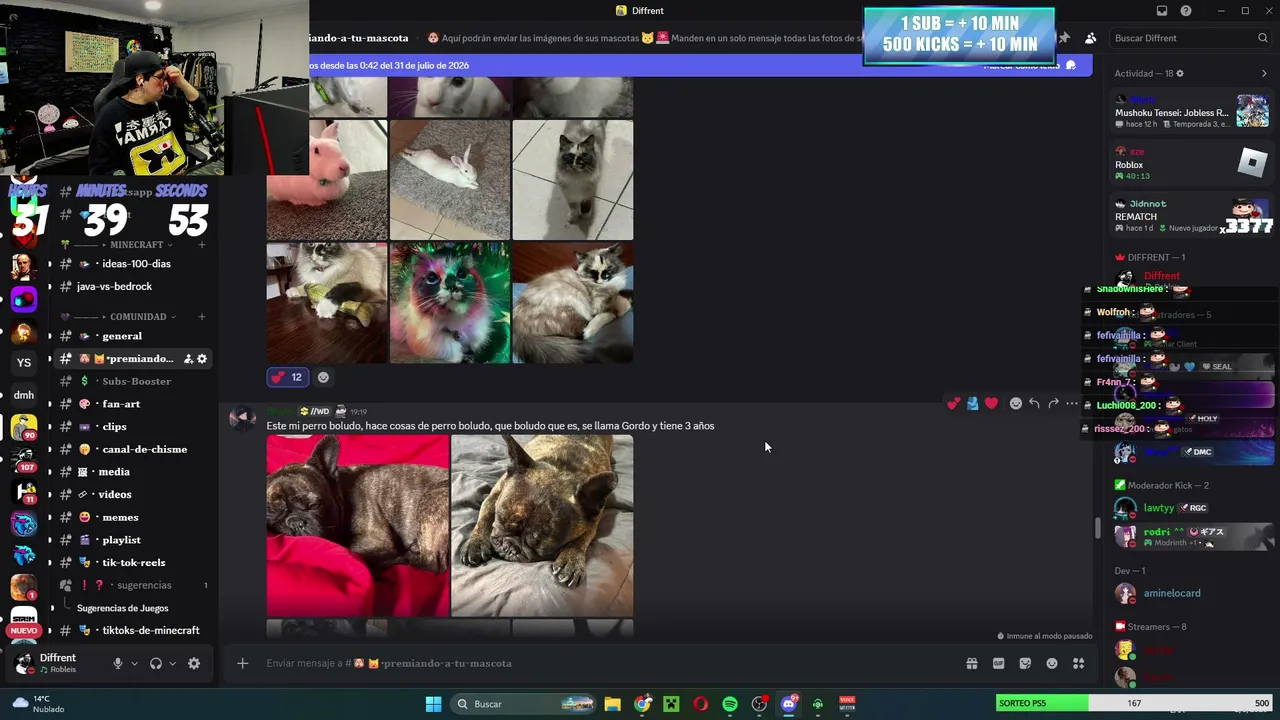
Task: Open the Discord help icon
Action: 1186,11
